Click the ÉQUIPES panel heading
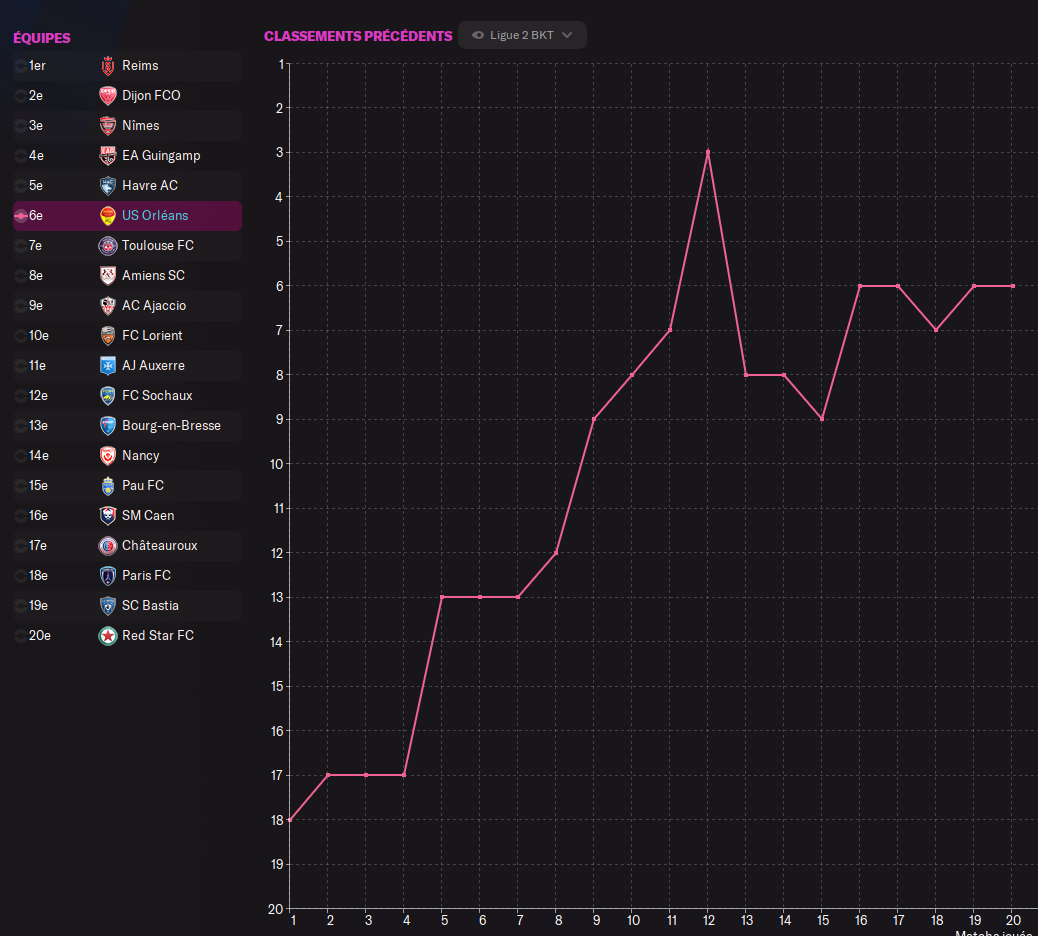The image size is (1038, 936). pos(42,38)
